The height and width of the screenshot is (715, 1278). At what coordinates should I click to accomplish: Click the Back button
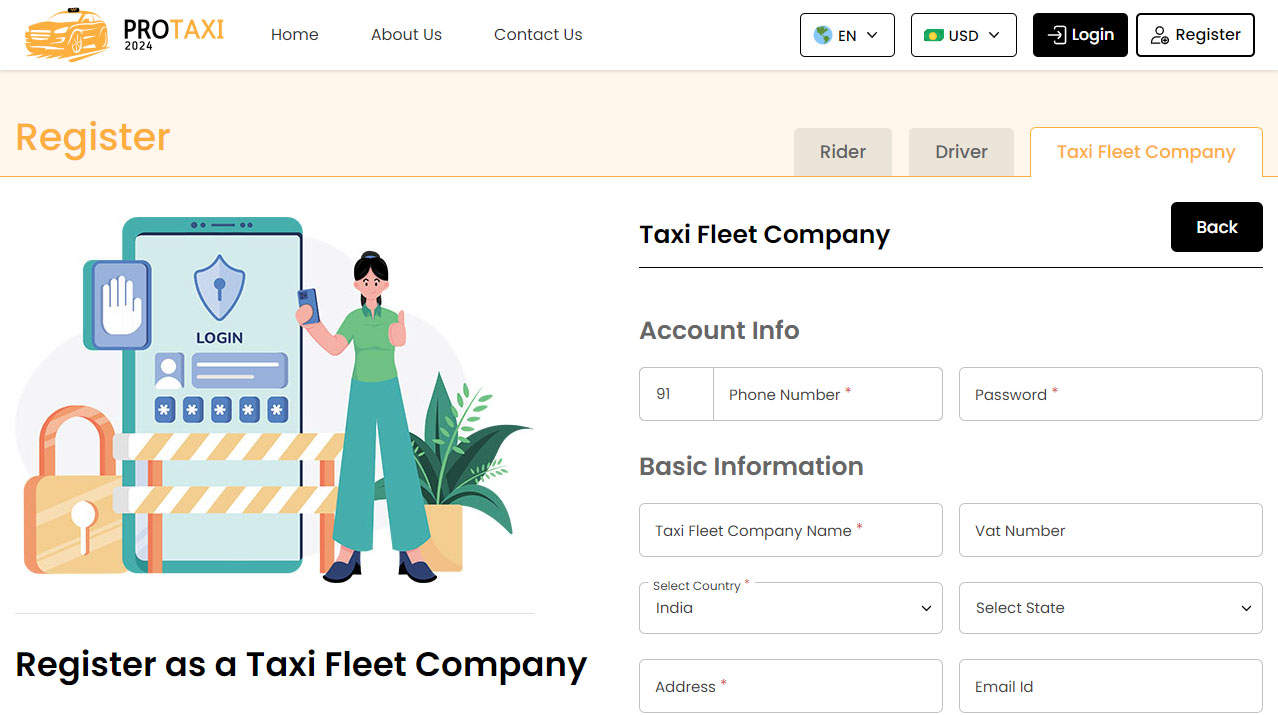point(1217,227)
